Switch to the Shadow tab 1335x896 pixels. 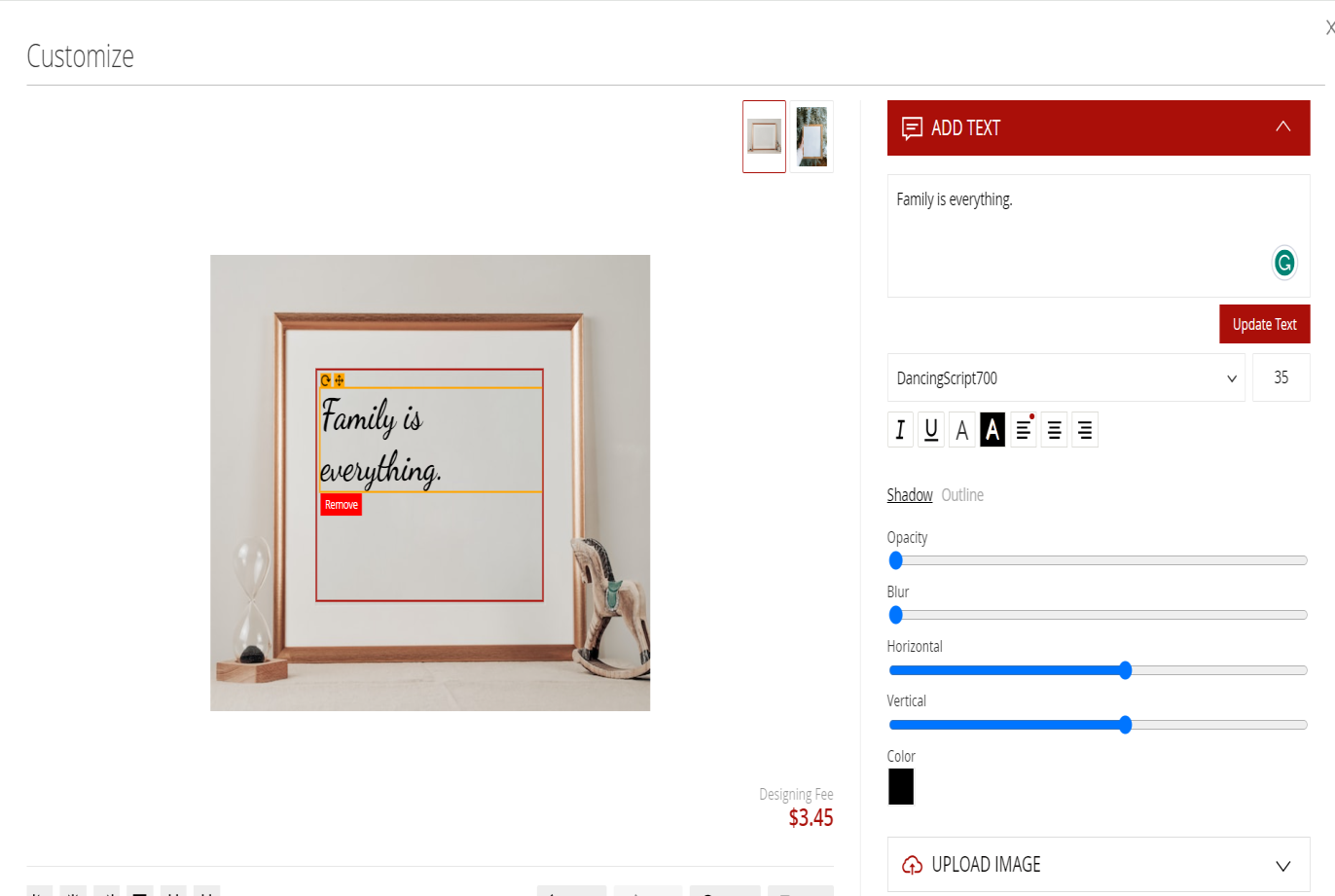click(x=909, y=494)
